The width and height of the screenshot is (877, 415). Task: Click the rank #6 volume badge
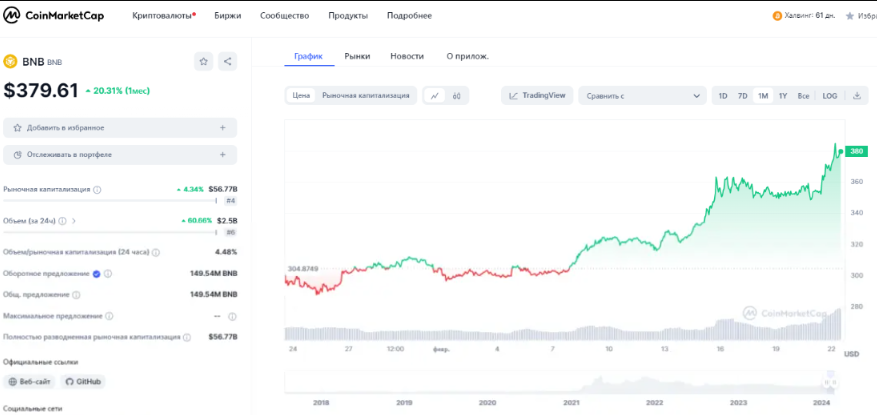click(x=230, y=232)
